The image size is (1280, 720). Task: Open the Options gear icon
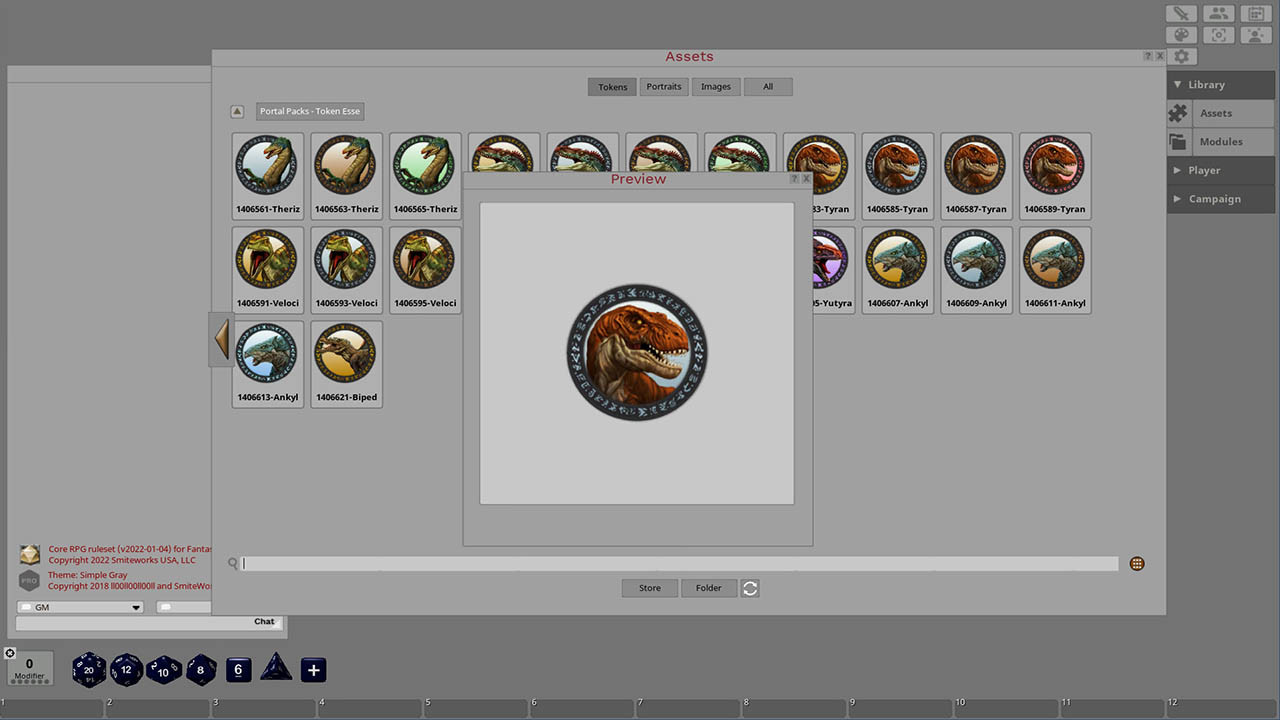[1181, 56]
